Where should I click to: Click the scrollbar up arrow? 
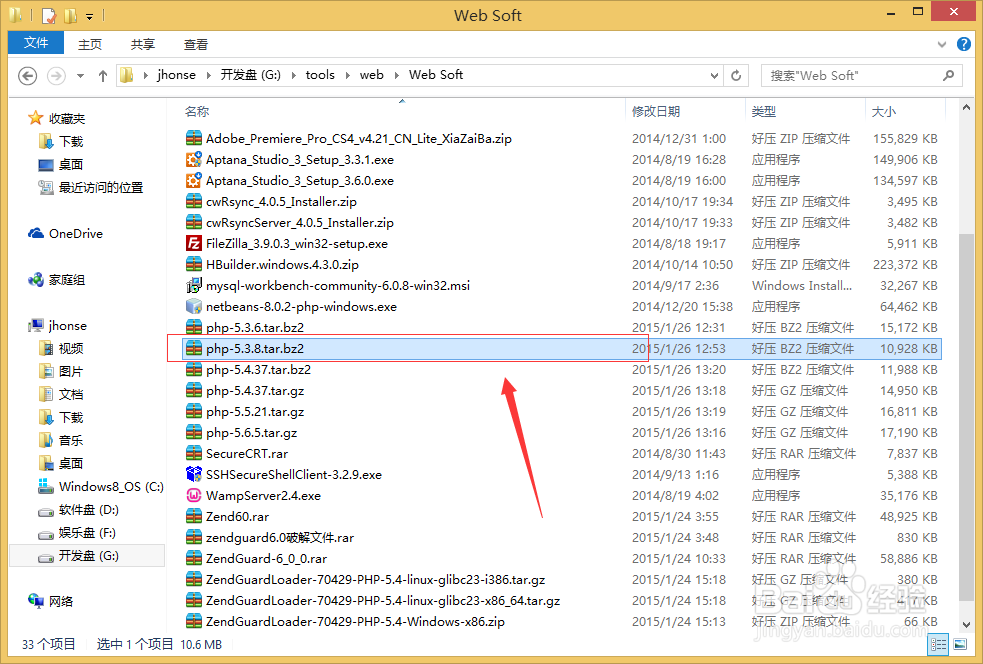pyautogui.click(x=966, y=107)
